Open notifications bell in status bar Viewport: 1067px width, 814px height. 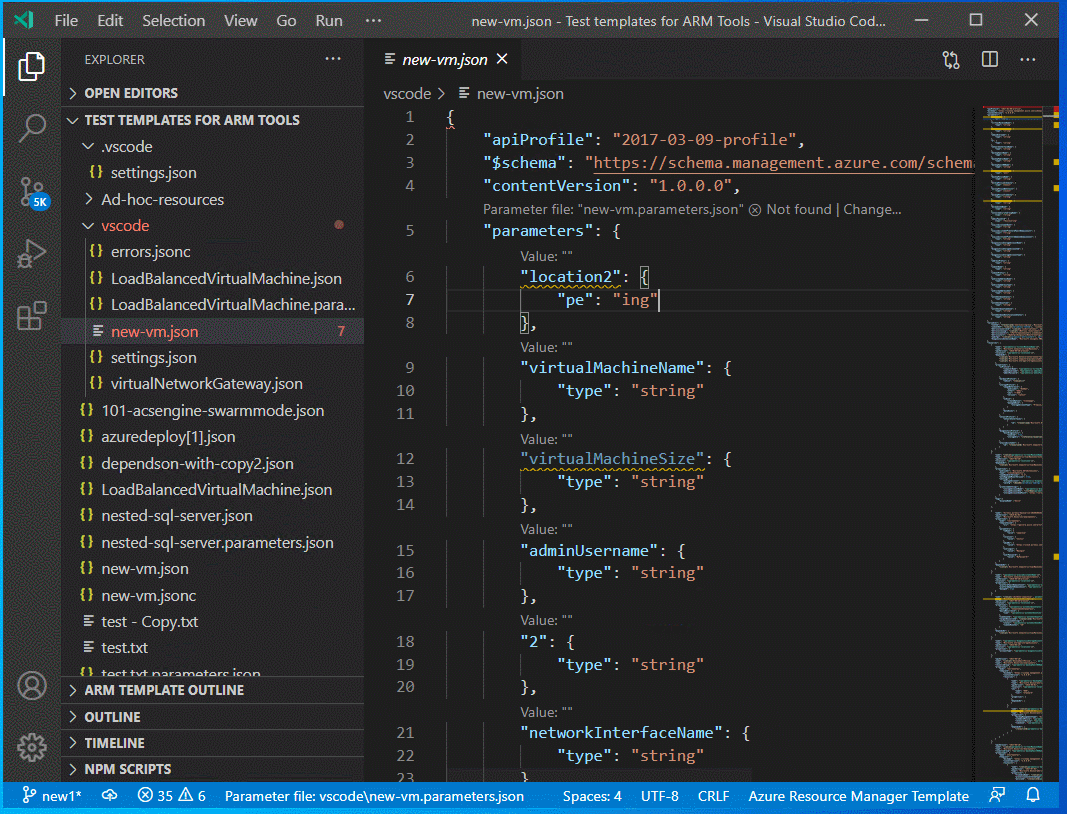coord(1033,796)
